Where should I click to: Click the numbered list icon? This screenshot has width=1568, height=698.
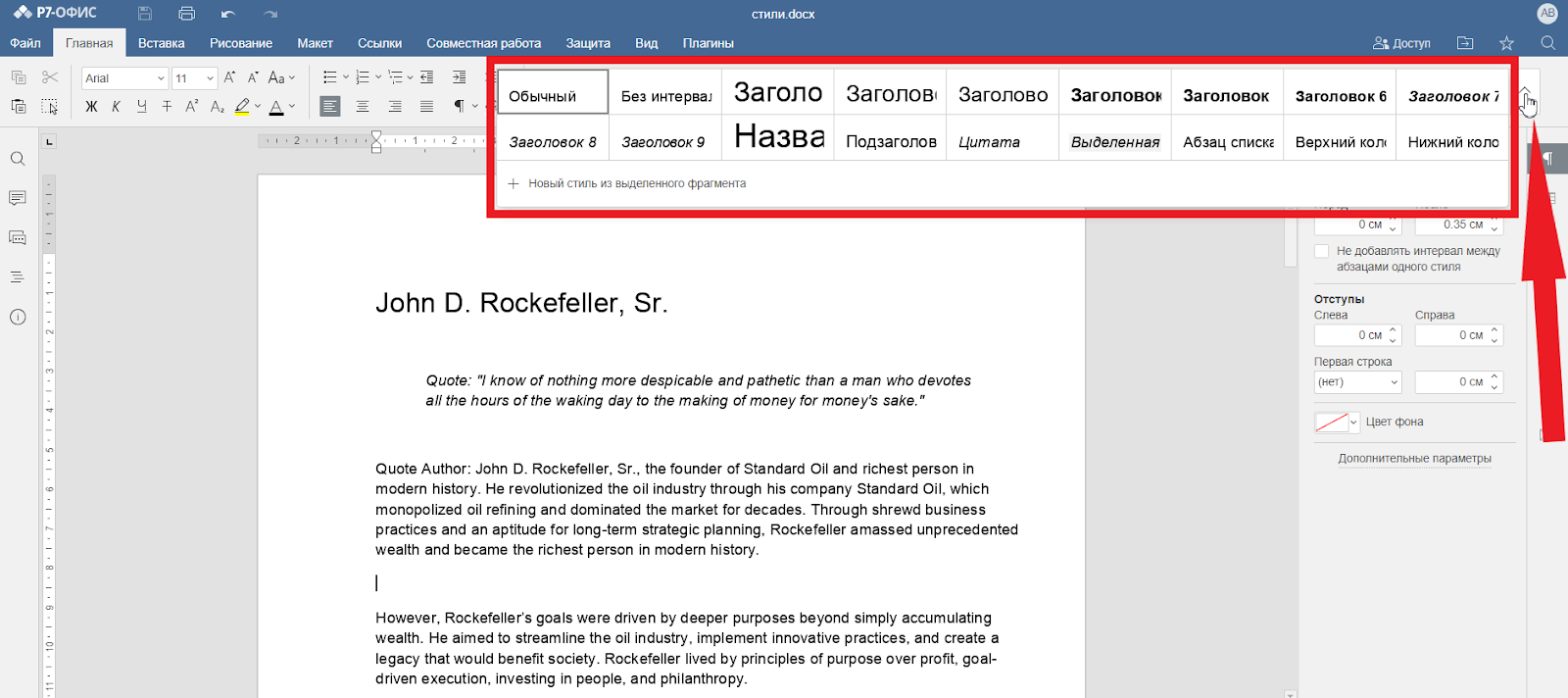click(363, 77)
